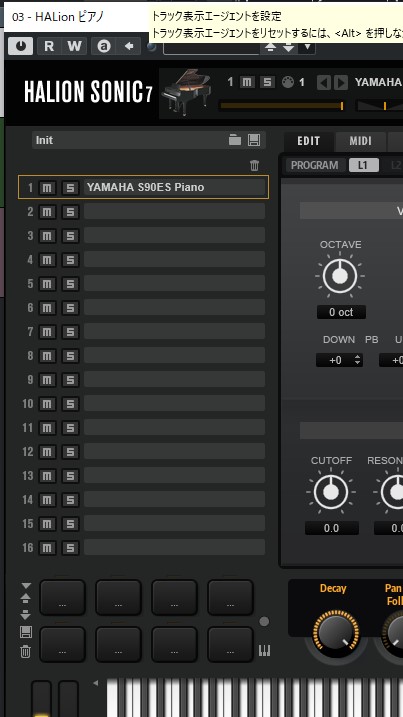Click the save multi-program disk icon
The image size is (403, 717).
(x=254, y=140)
